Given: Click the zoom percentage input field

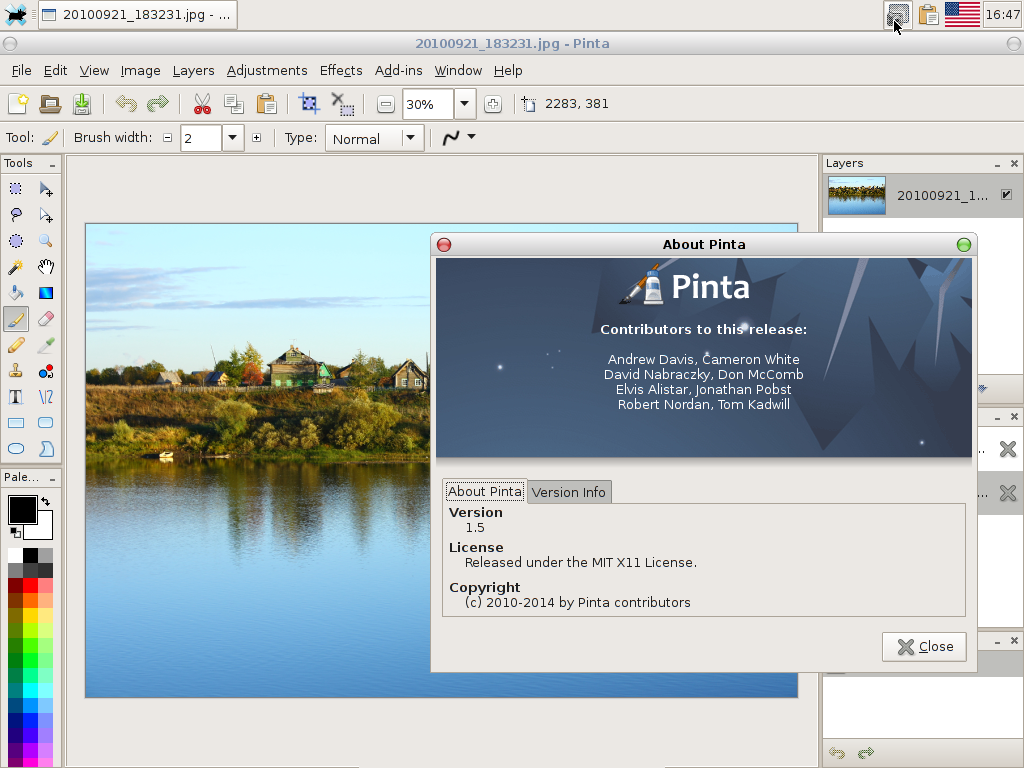Looking at the screenshot, I should click(x=428, y=104).
